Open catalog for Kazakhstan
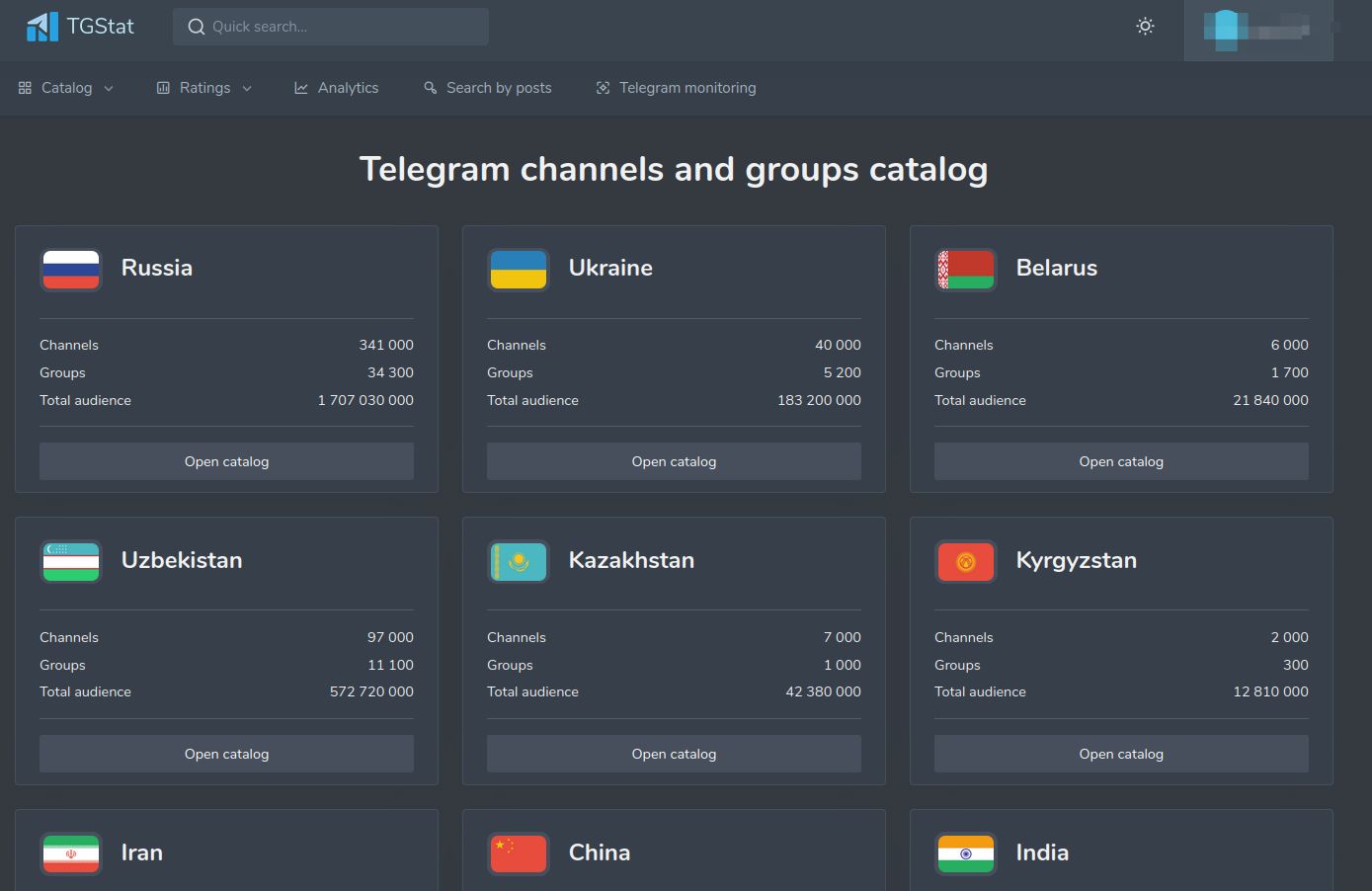The width and height of the screenshot is (1372, 891). (x=674, y=754)
